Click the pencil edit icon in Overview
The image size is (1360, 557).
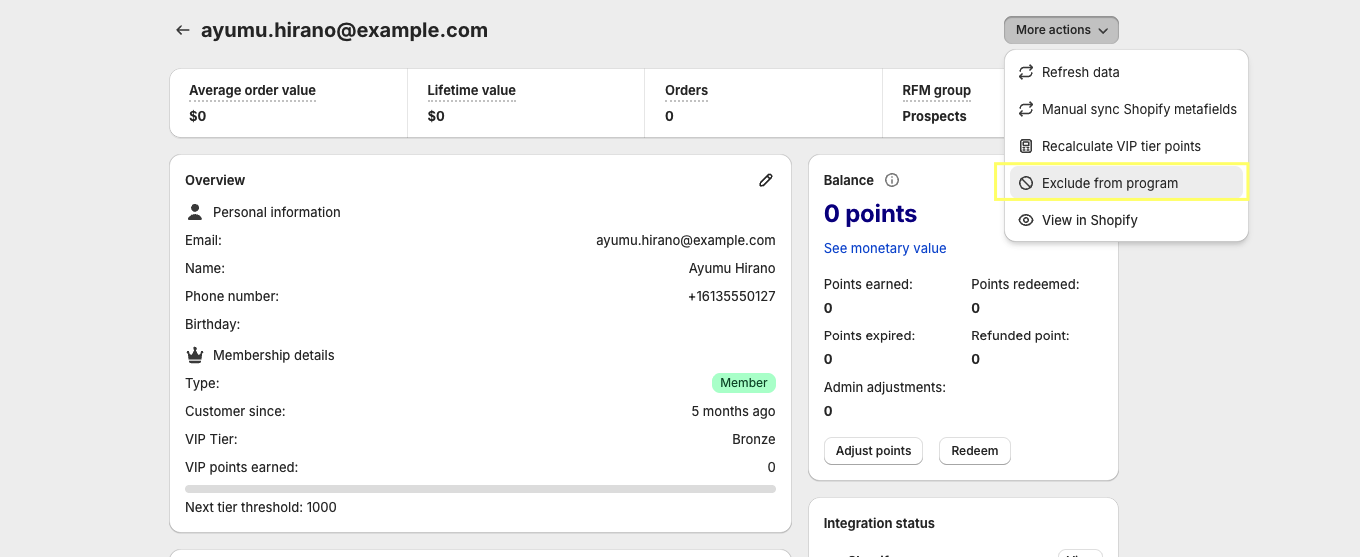click(x=766, y=180)
